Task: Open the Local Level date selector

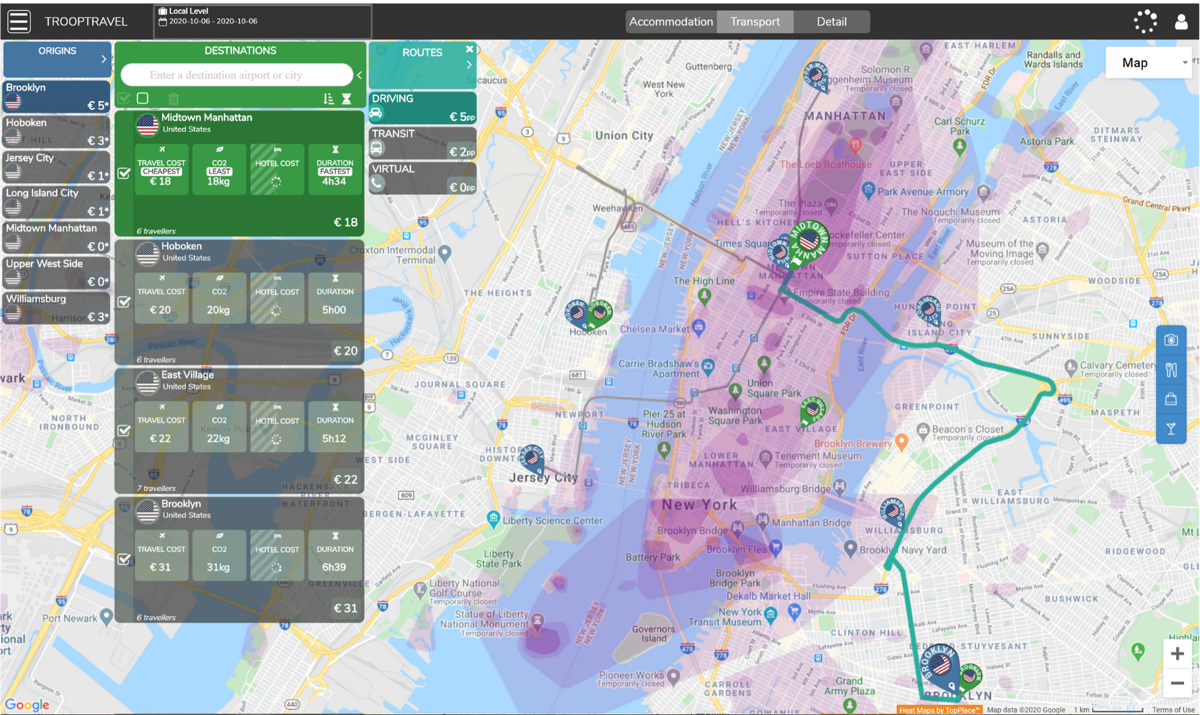Action: pos(263,21)
